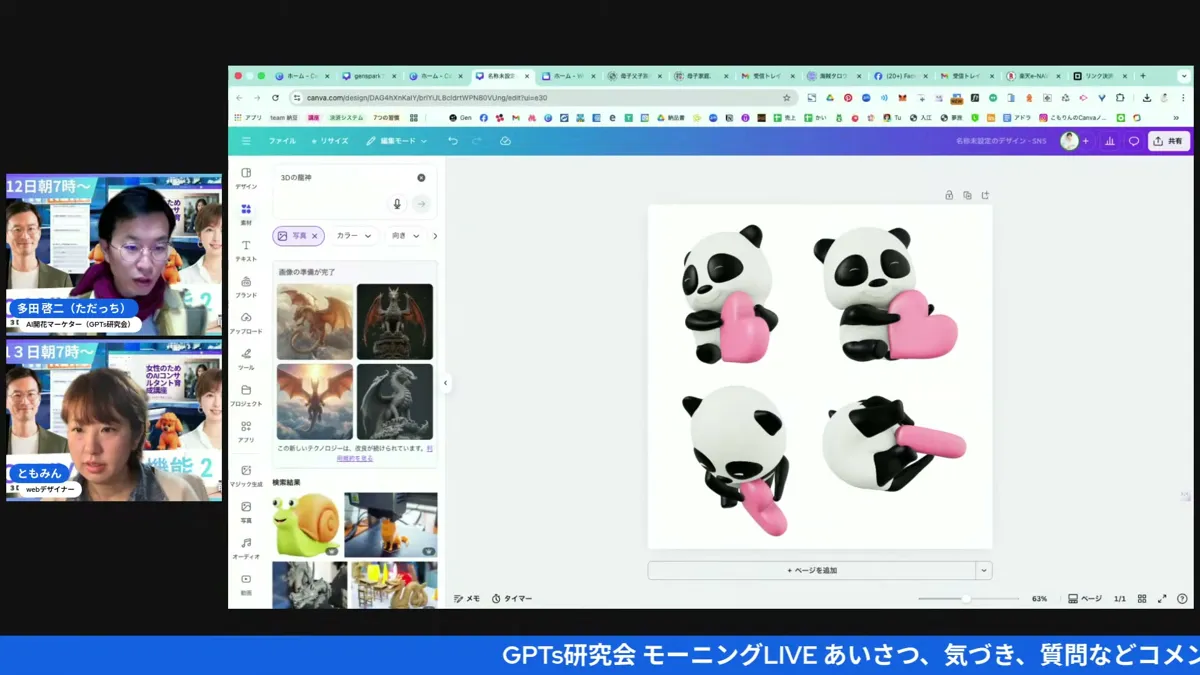
Task: Open the analytics bar chart icon
Action: 1110,141
